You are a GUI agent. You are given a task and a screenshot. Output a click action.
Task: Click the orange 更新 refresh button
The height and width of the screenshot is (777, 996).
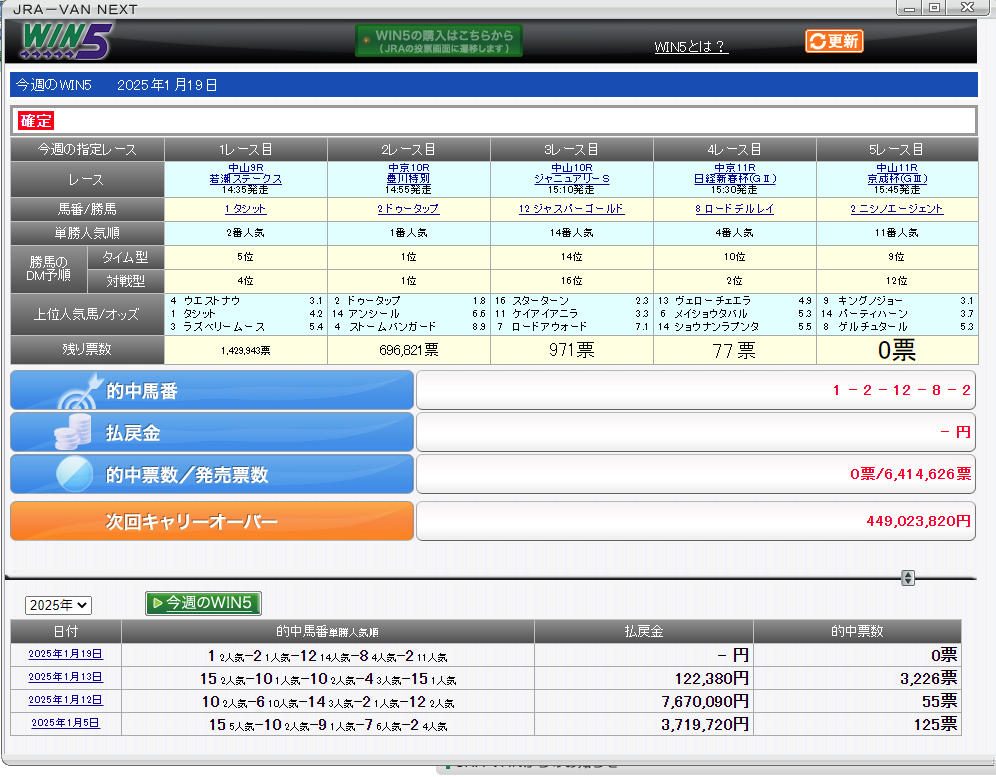click(x=834, y=41)
